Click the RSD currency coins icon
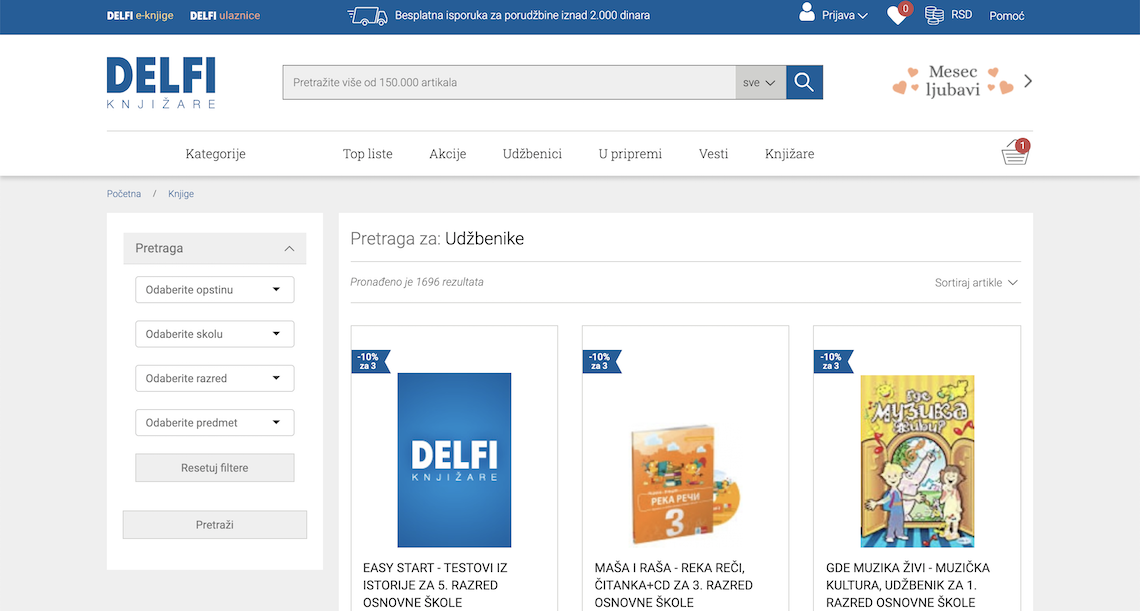The height and width of the screenshot is (611, 1140). (x=934, y=15)
